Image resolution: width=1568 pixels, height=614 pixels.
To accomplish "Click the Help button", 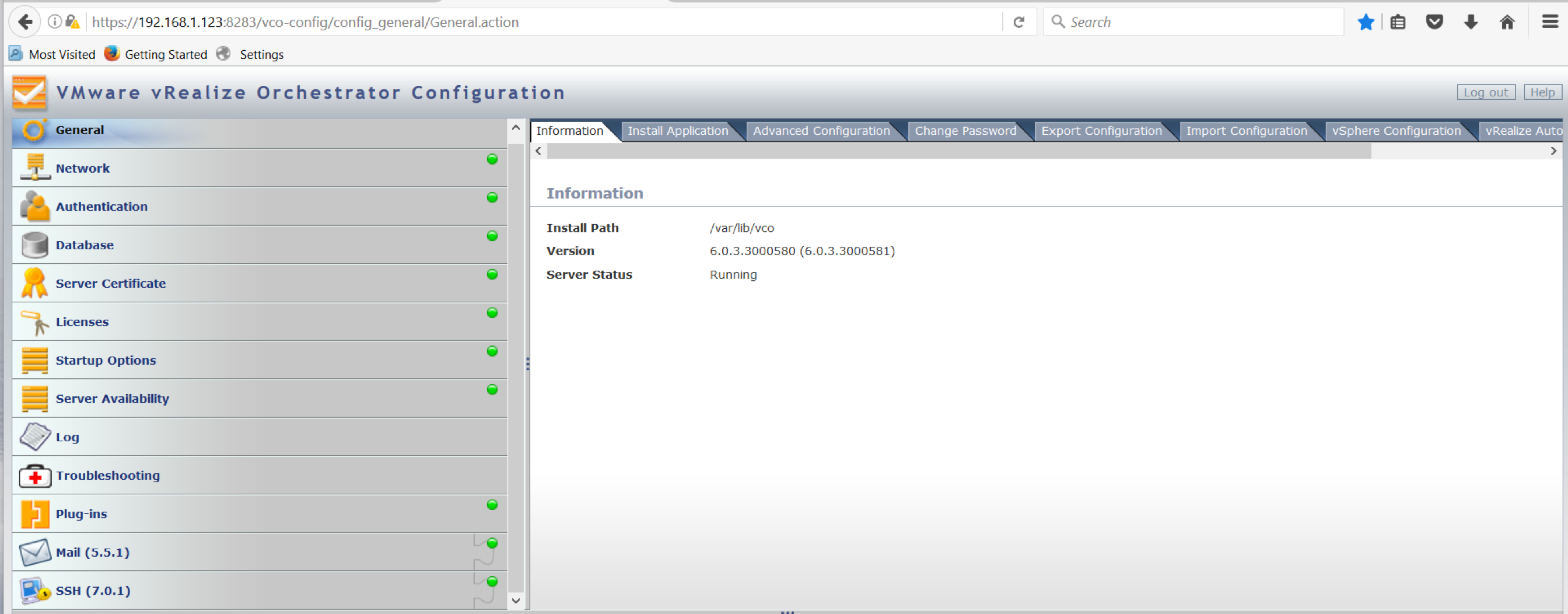I will (x=1542, y=93).
